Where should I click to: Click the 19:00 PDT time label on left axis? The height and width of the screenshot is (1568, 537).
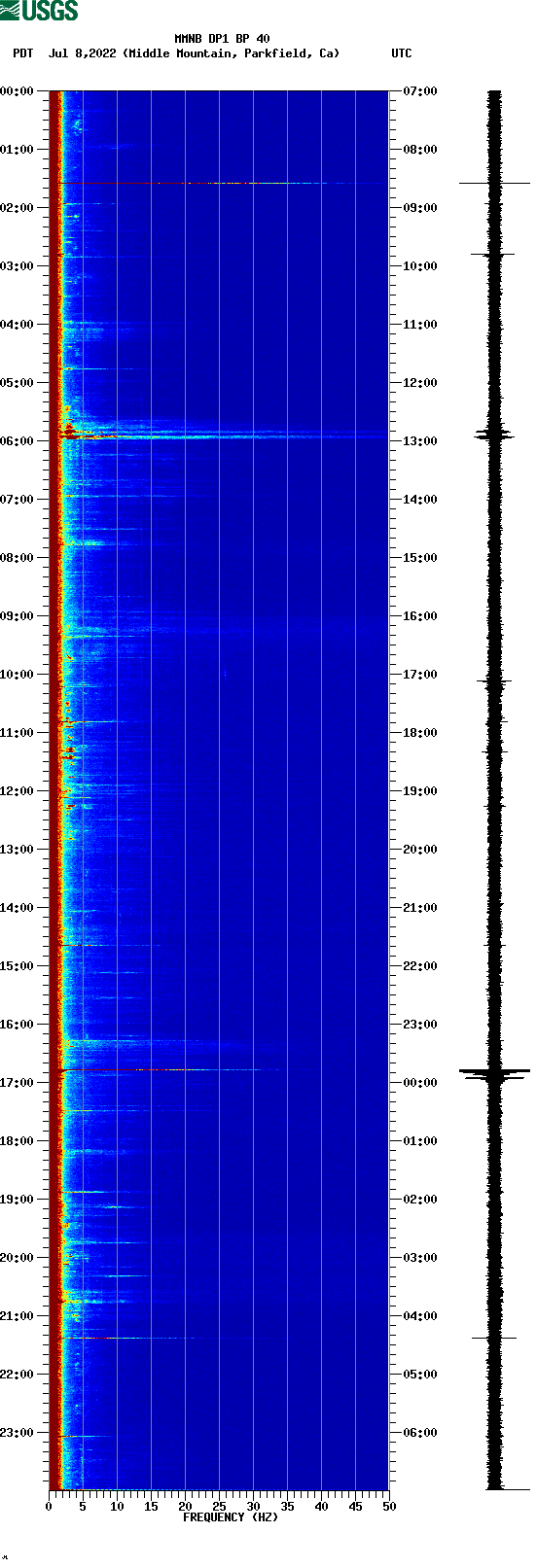coord(18,1200)
